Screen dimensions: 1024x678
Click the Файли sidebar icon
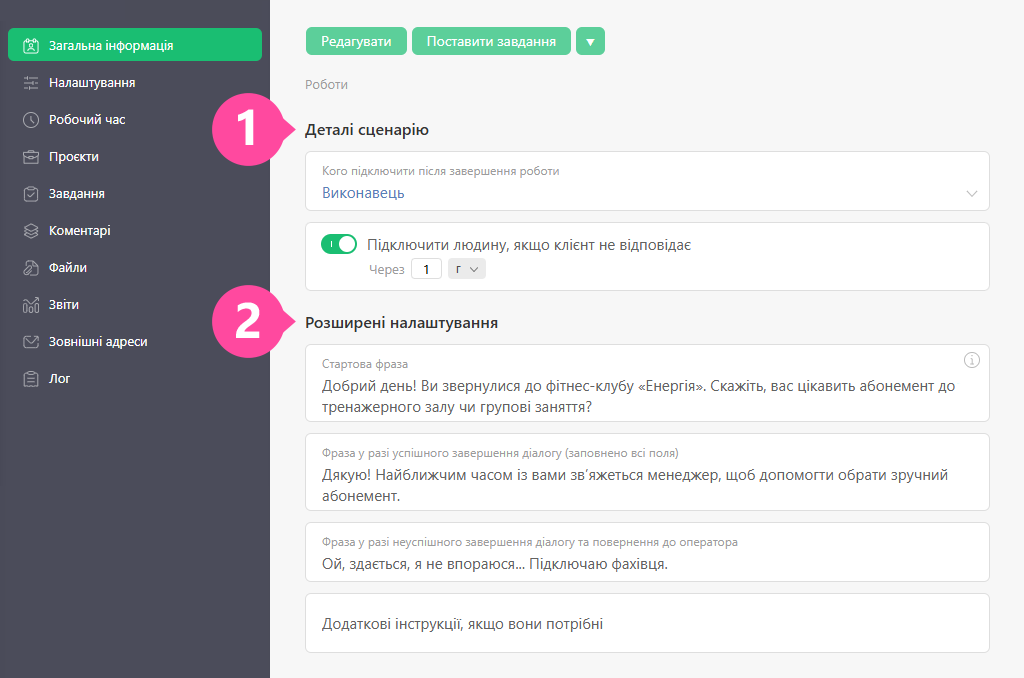point(31,268)
